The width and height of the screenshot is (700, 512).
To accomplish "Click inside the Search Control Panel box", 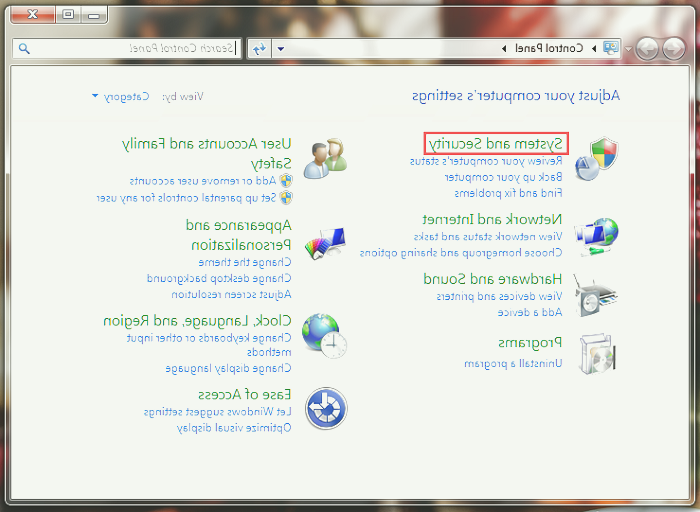I will point(130,48).
